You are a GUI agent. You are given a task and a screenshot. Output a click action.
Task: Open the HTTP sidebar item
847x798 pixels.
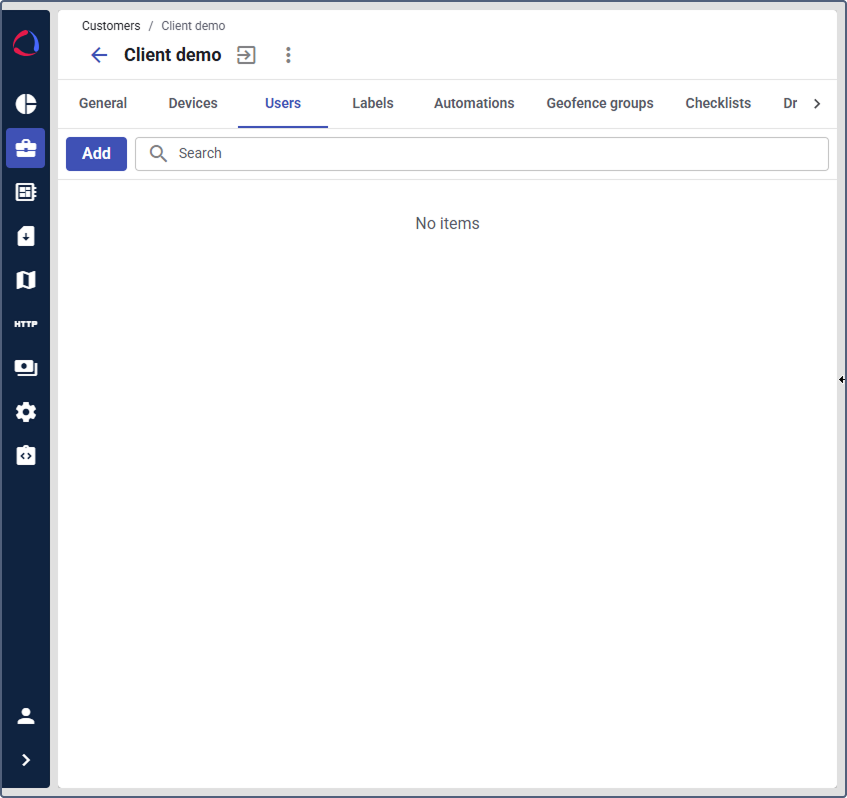coord(26,324)
